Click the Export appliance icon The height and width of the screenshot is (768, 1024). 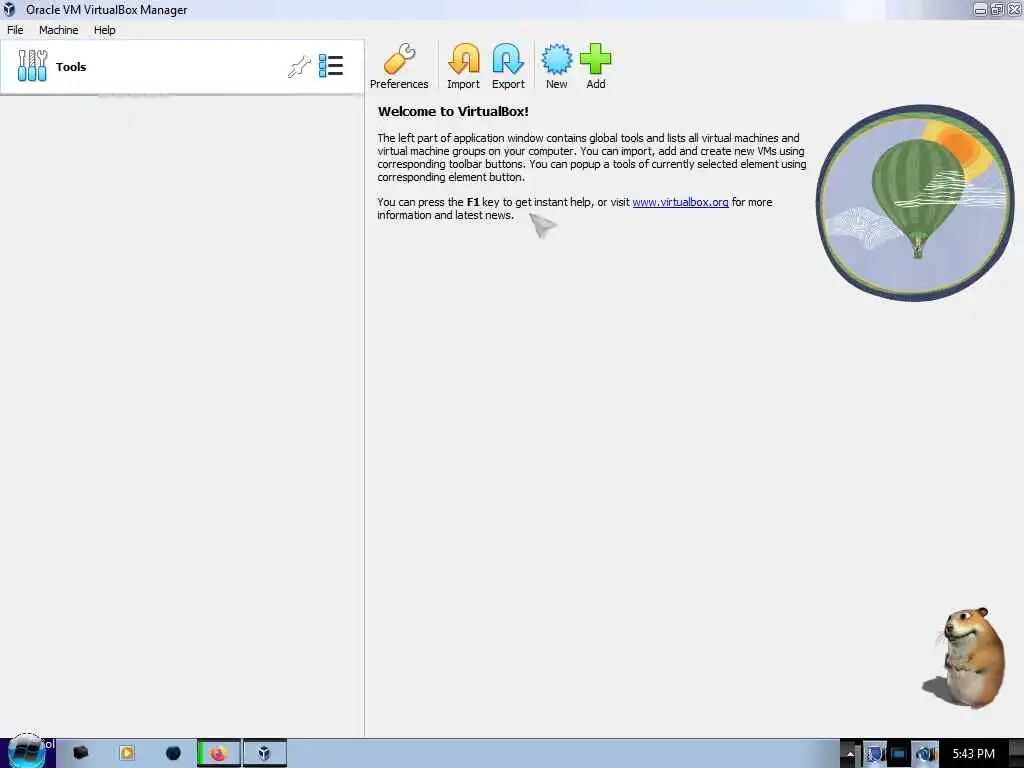click(508, 67)
